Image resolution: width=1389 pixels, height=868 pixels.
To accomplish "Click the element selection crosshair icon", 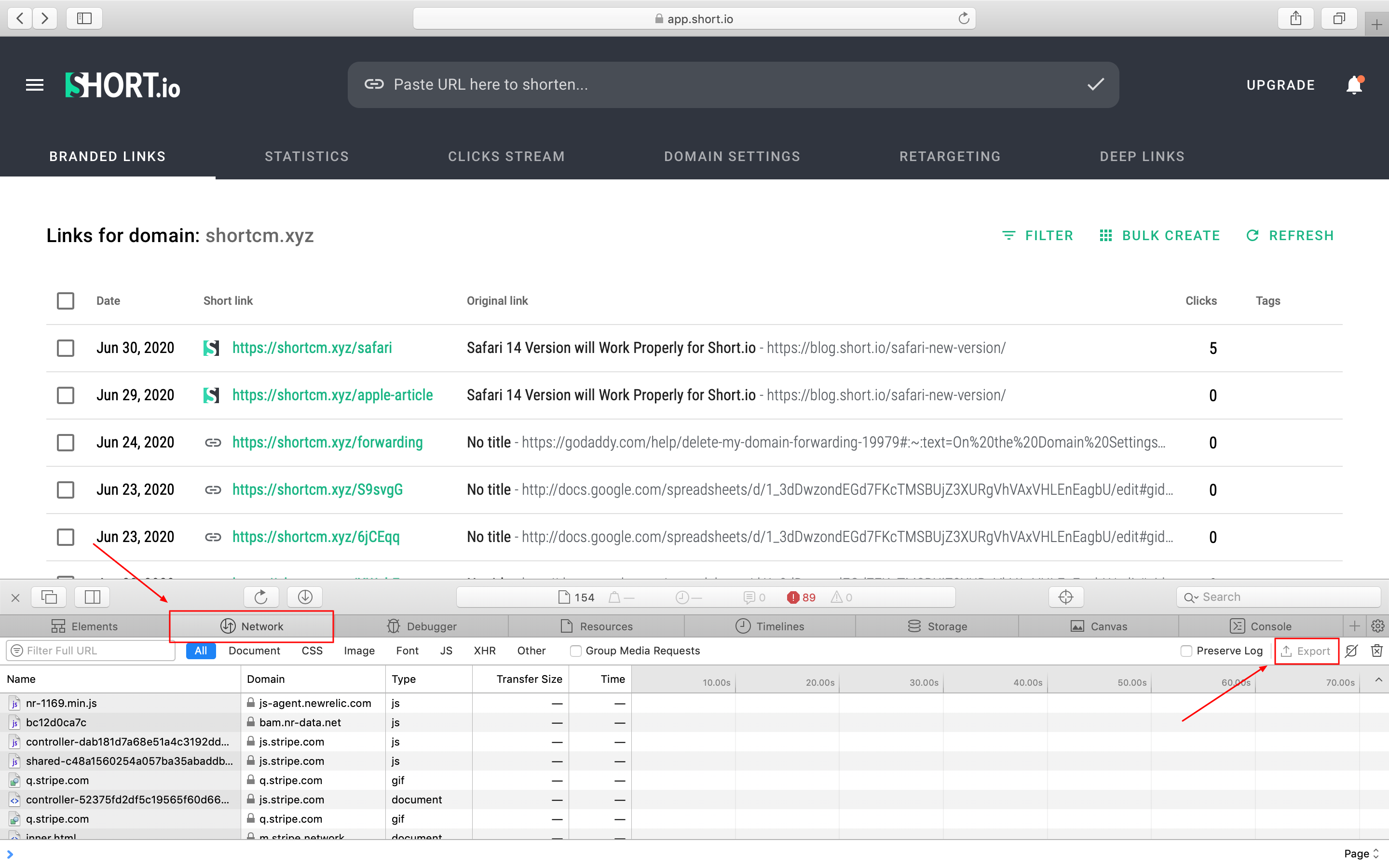I will click(1065, 597).
